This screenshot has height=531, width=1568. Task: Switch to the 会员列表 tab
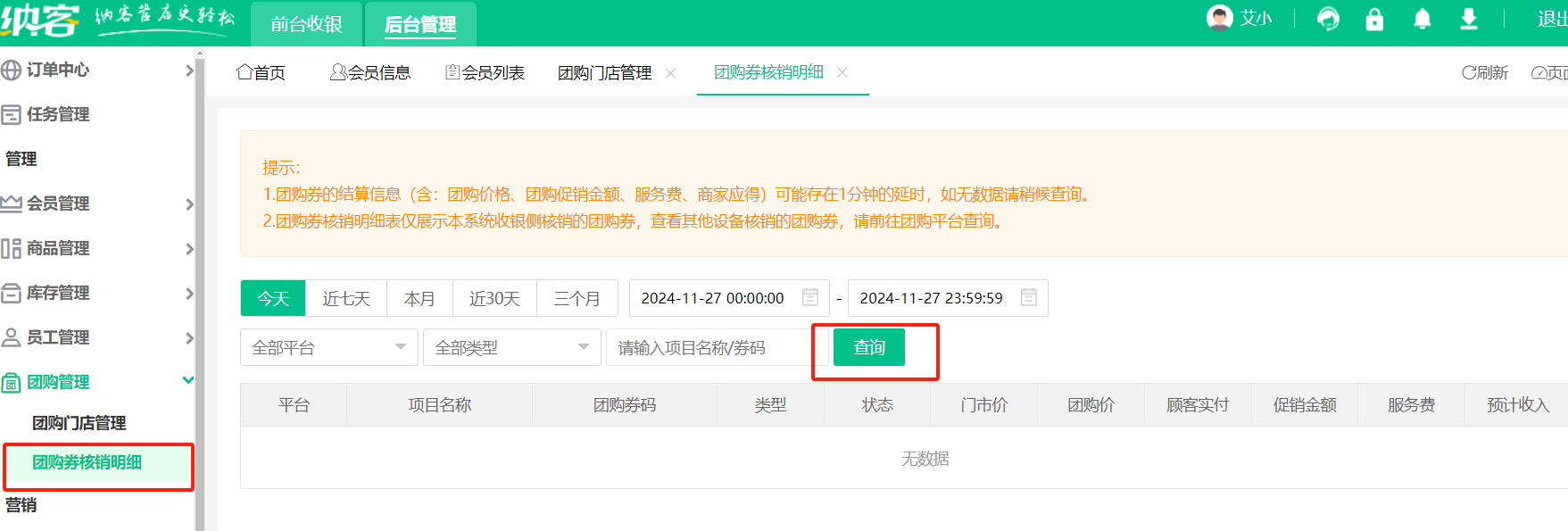coord(485,72)
